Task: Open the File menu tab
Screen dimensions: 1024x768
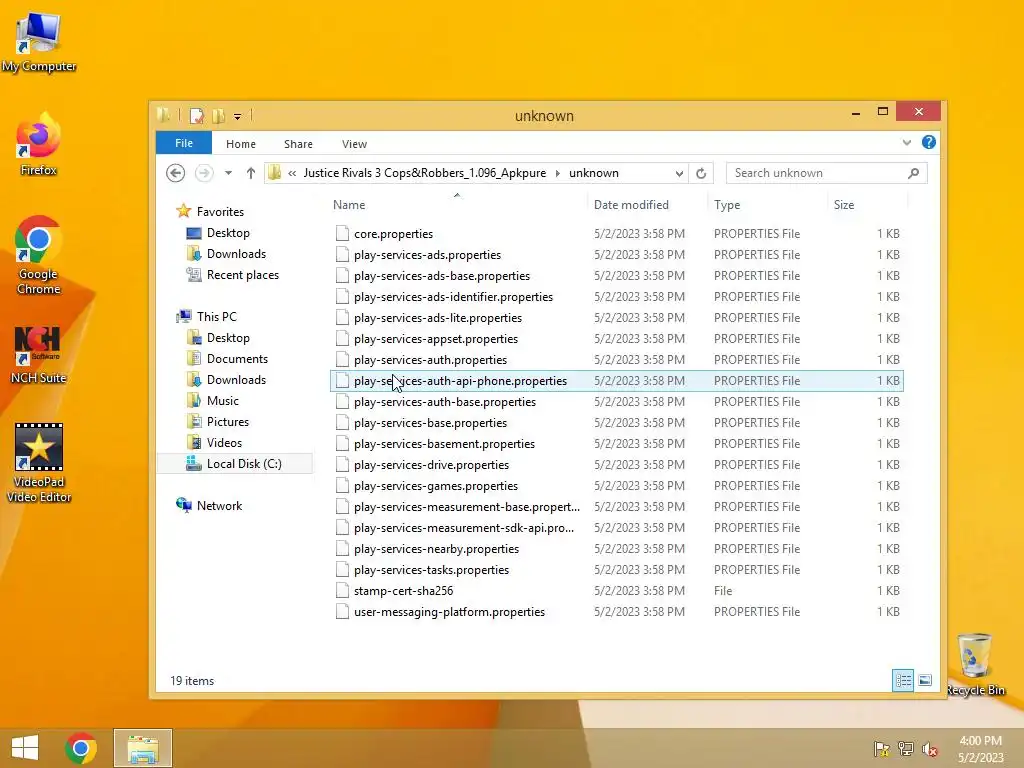Action: tap(184, 143)
